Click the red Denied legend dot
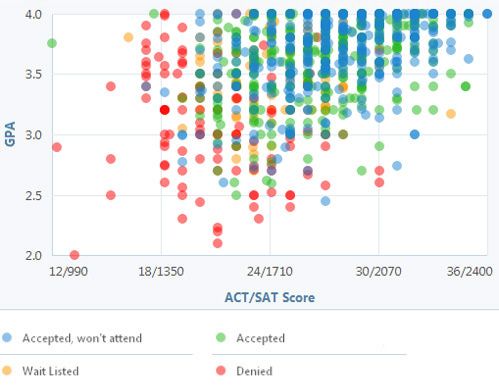The image size is (499, 387). point(221,370)
